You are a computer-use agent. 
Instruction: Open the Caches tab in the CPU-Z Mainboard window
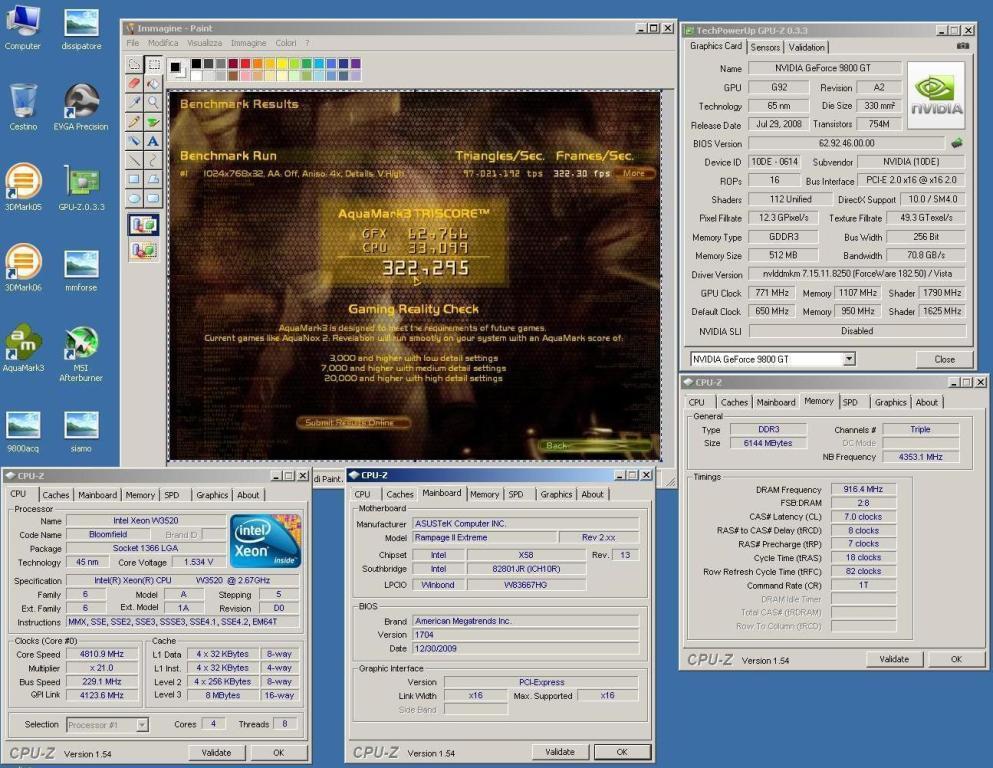[400, 494]
